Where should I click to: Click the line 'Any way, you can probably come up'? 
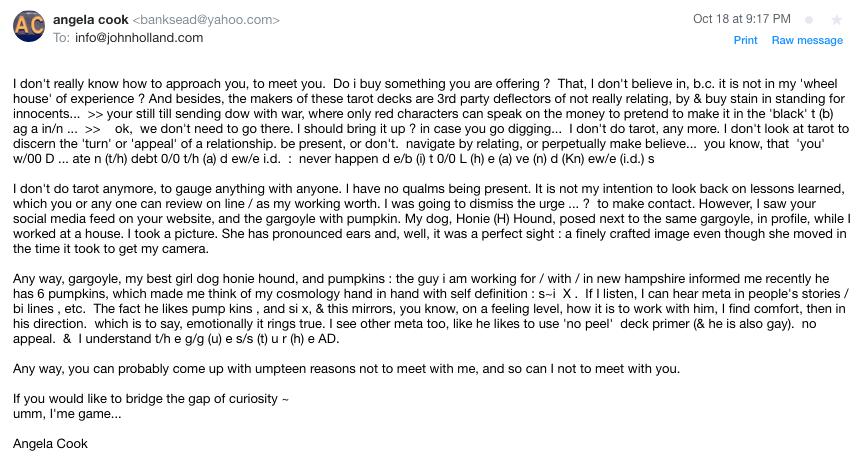[346, 369]
